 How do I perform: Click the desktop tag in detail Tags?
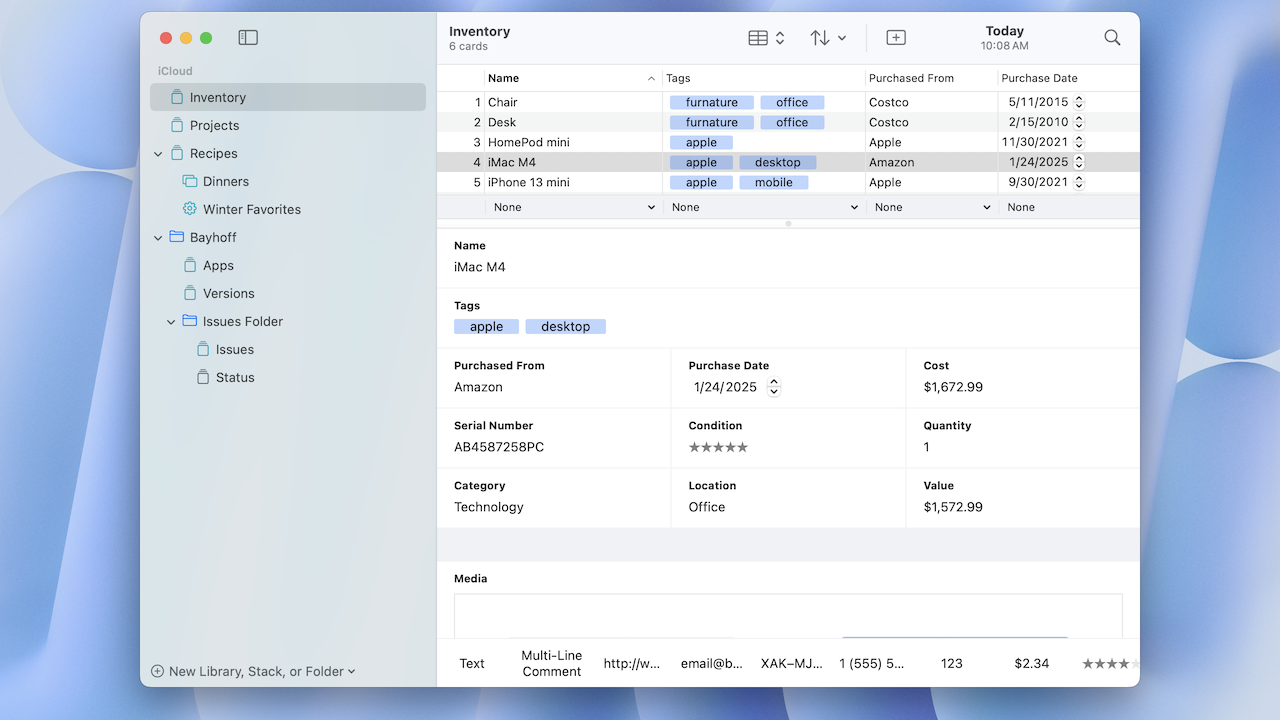566,326
